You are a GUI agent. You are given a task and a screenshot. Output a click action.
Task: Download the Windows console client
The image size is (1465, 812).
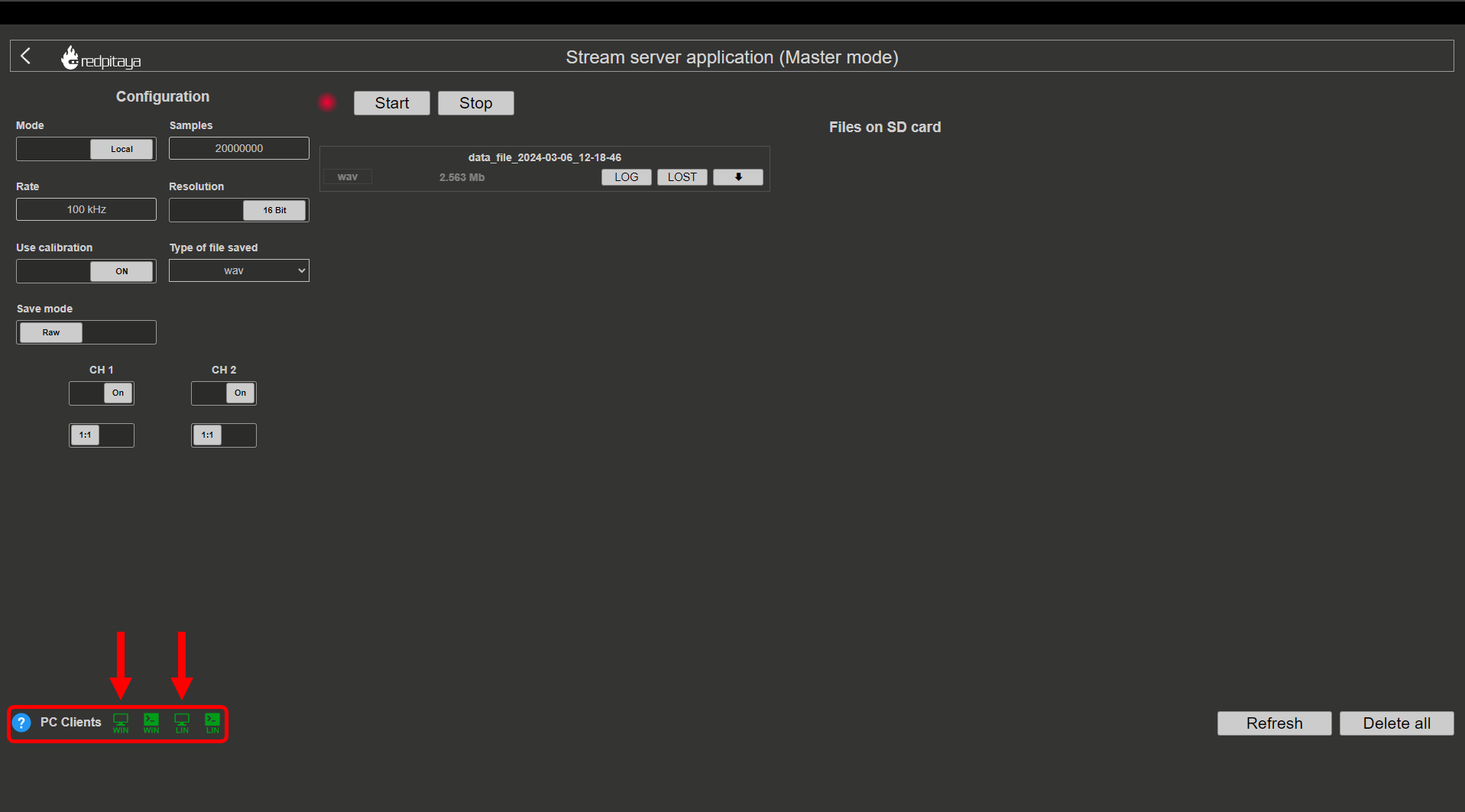click(x=151, y=723)
